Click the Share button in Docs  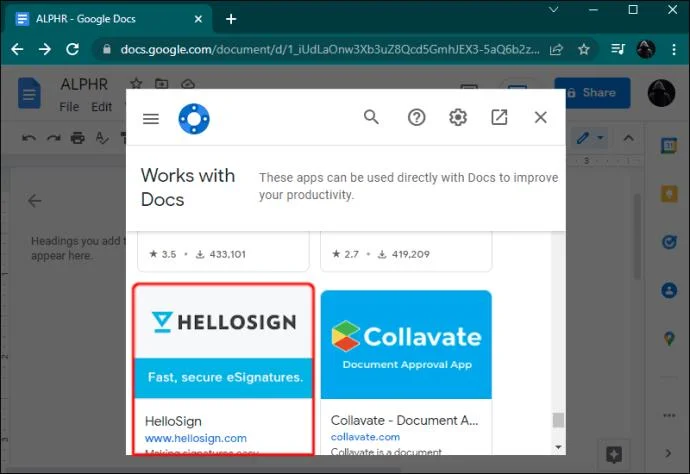(x=592, y=93)
